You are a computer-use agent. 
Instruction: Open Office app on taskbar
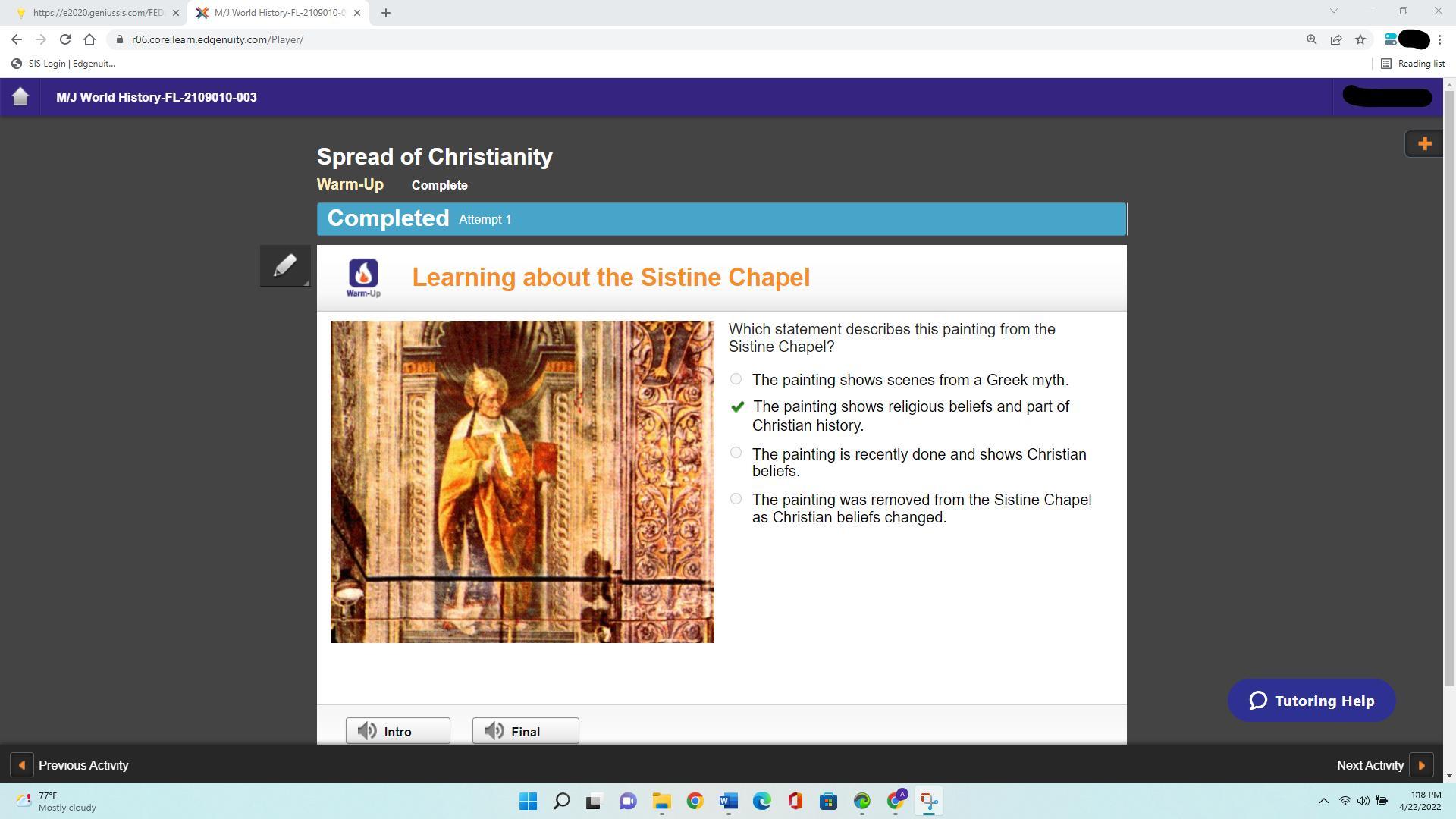click(x=795, y=801)
